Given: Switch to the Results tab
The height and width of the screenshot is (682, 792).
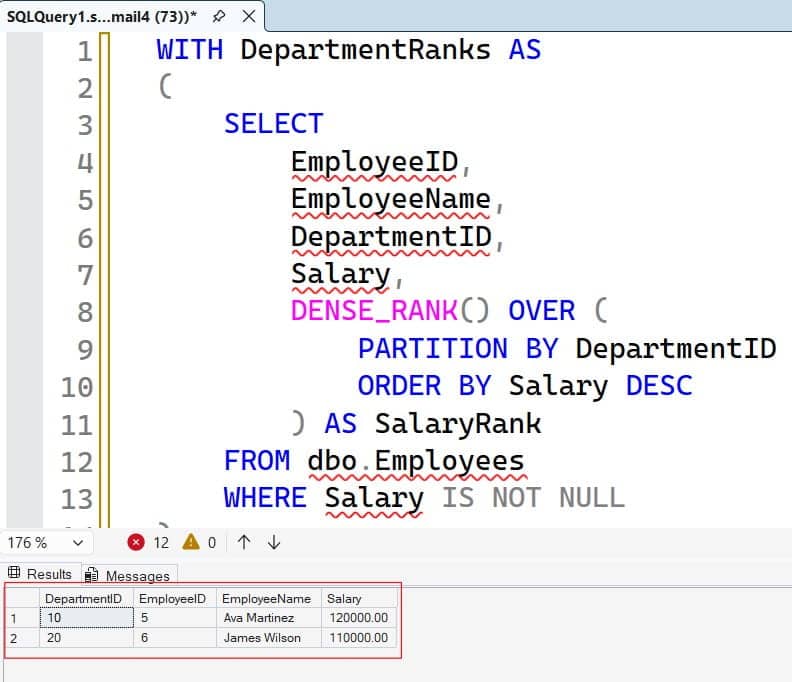Looking at the screenshot, I should tap(40, 573).
